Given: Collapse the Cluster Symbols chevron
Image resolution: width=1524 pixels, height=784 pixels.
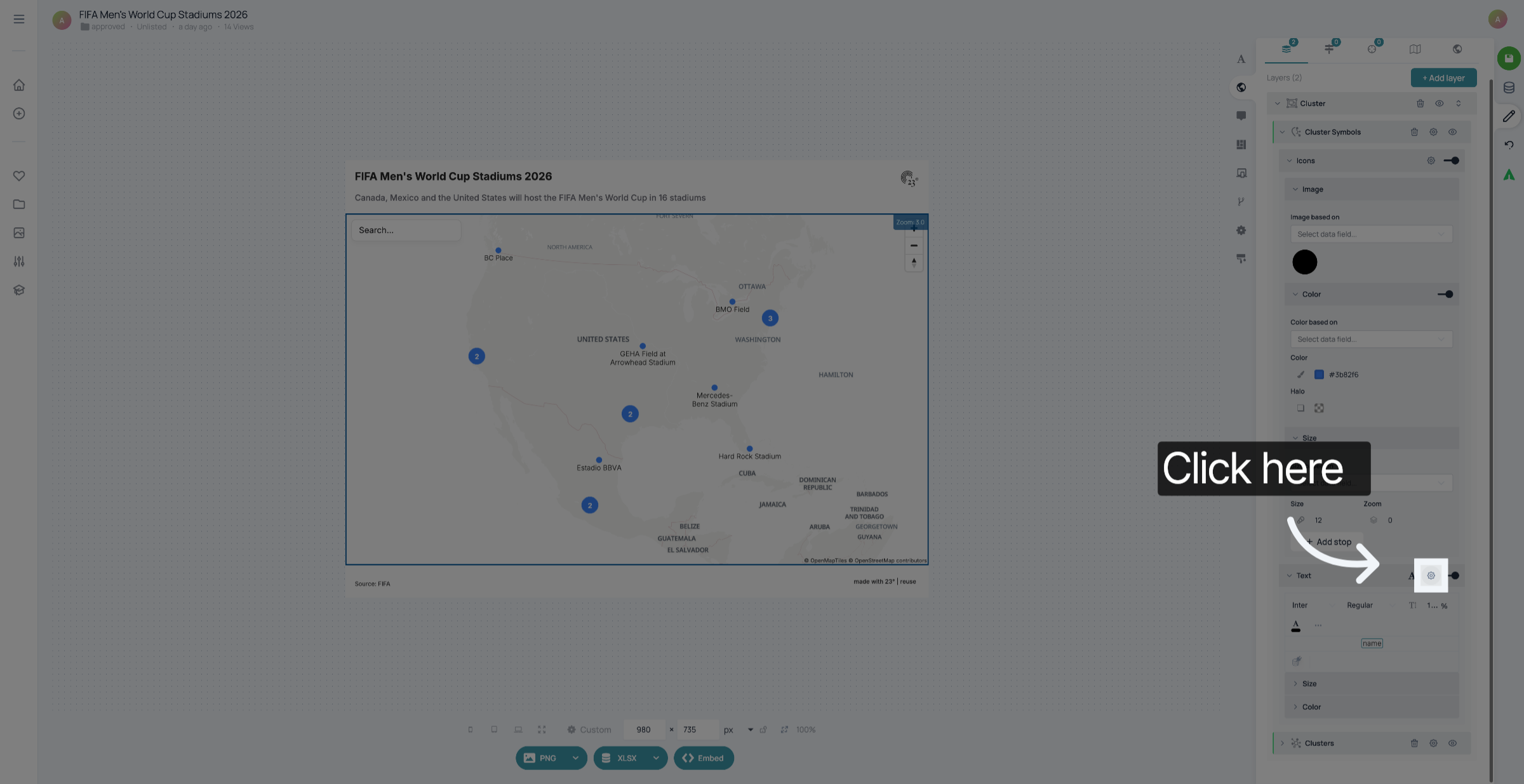Looking at the screenshot, I should pos(1282,132).
